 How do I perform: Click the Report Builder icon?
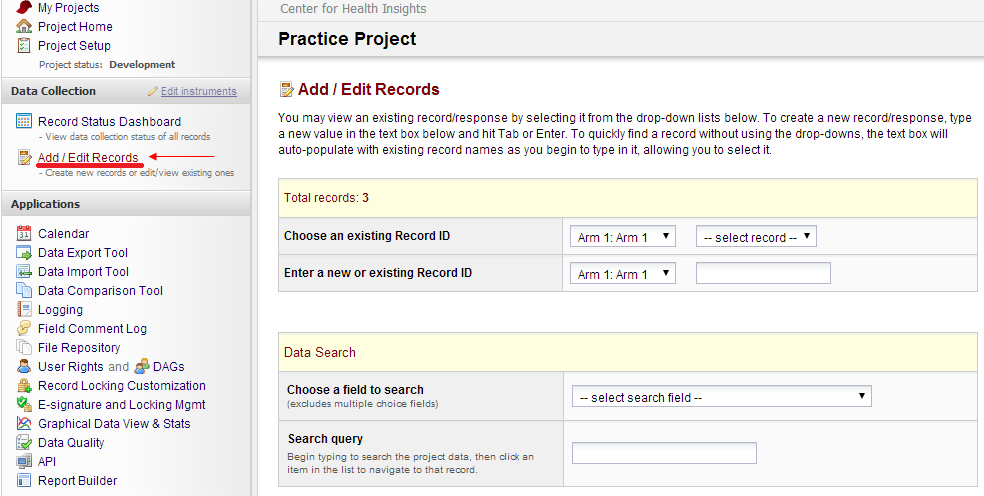[24, 481]
